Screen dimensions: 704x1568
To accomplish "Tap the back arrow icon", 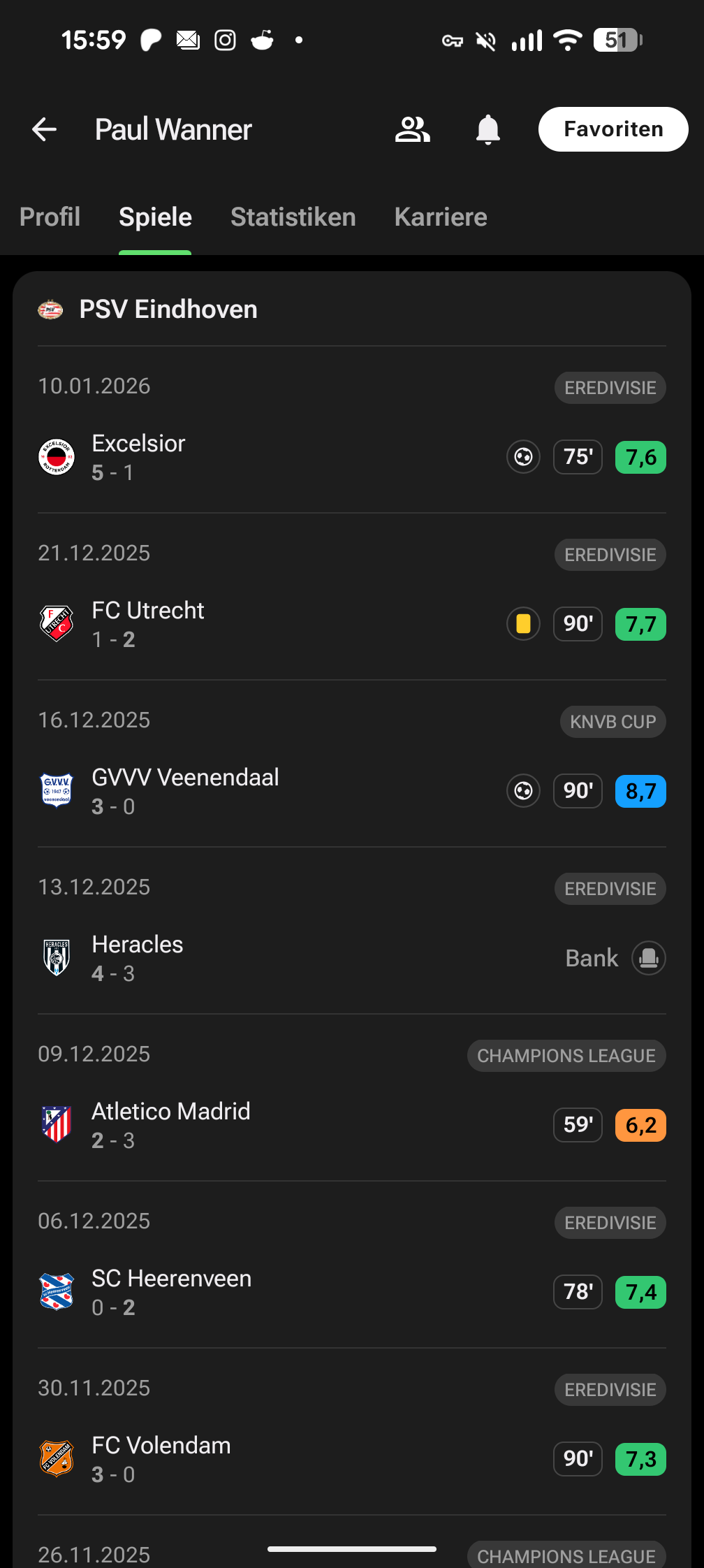I will coord(45,129).
